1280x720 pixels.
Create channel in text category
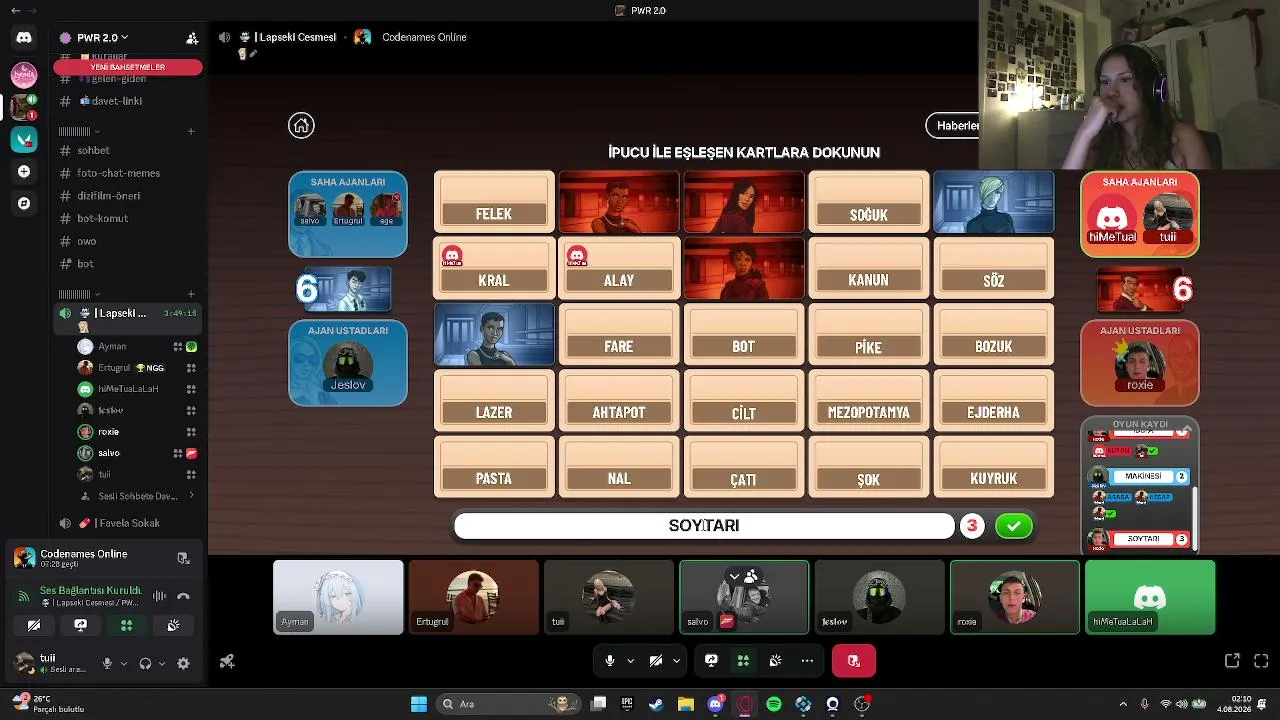(x=191, y=131)
